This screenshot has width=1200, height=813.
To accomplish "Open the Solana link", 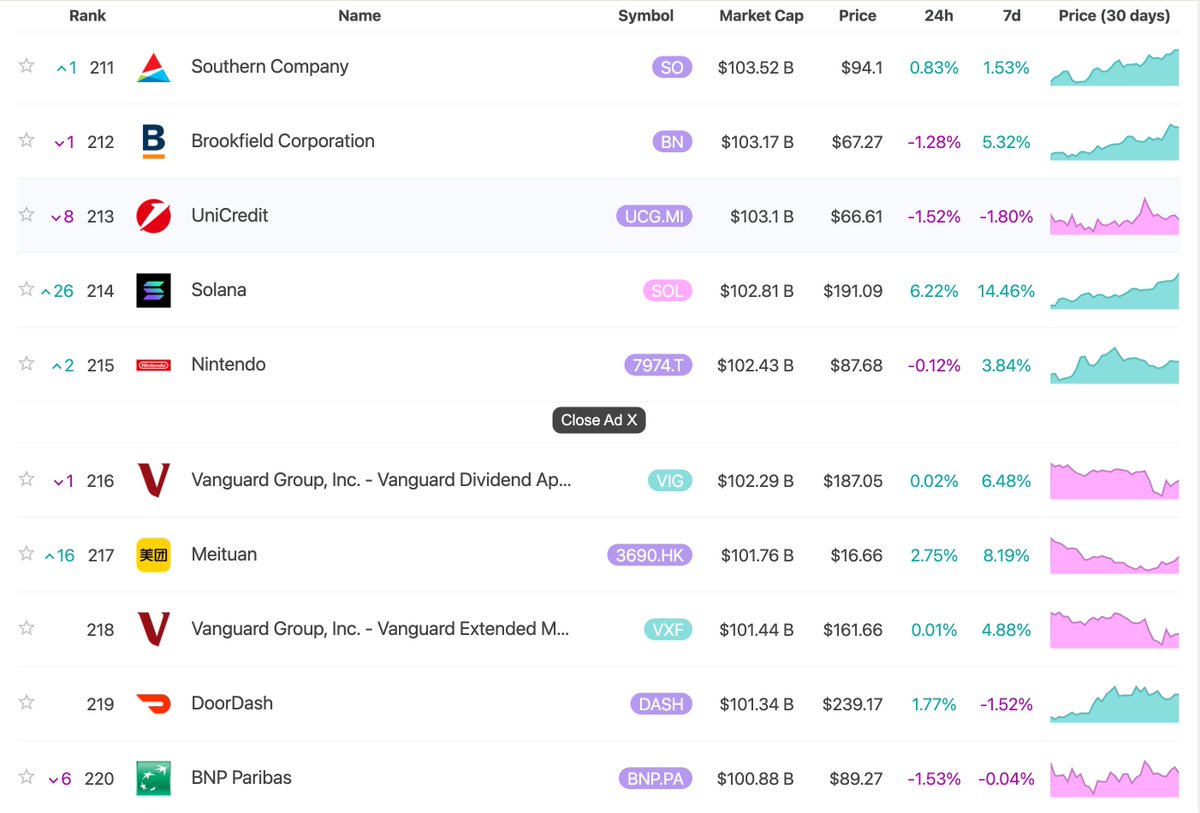I will [219, 290].
